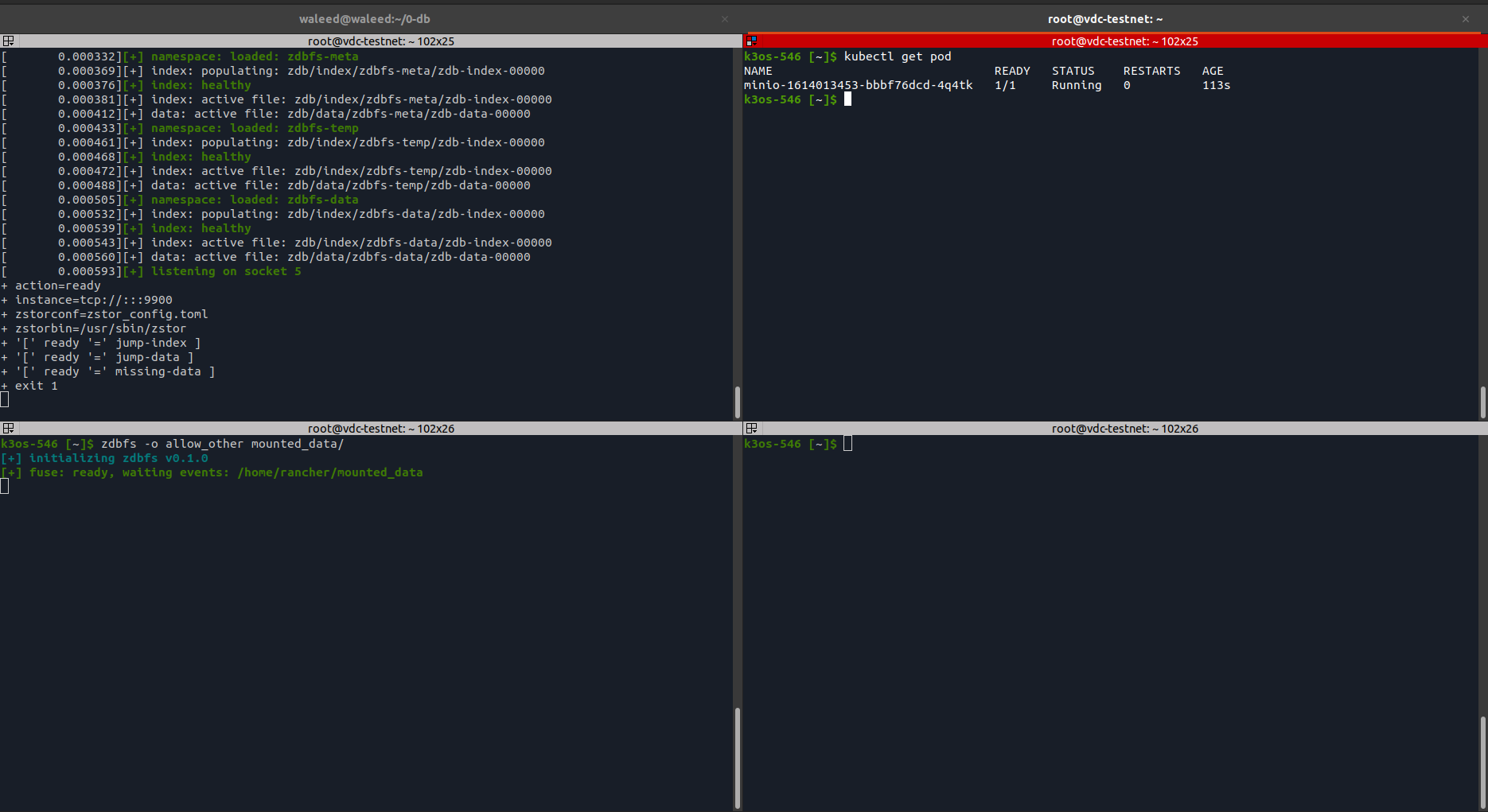Image resolution: width=1488 pixels, height=812 pixels.
Task: Open the grouping menu icon on the top-left pane
Action: [x=9, y=41]
